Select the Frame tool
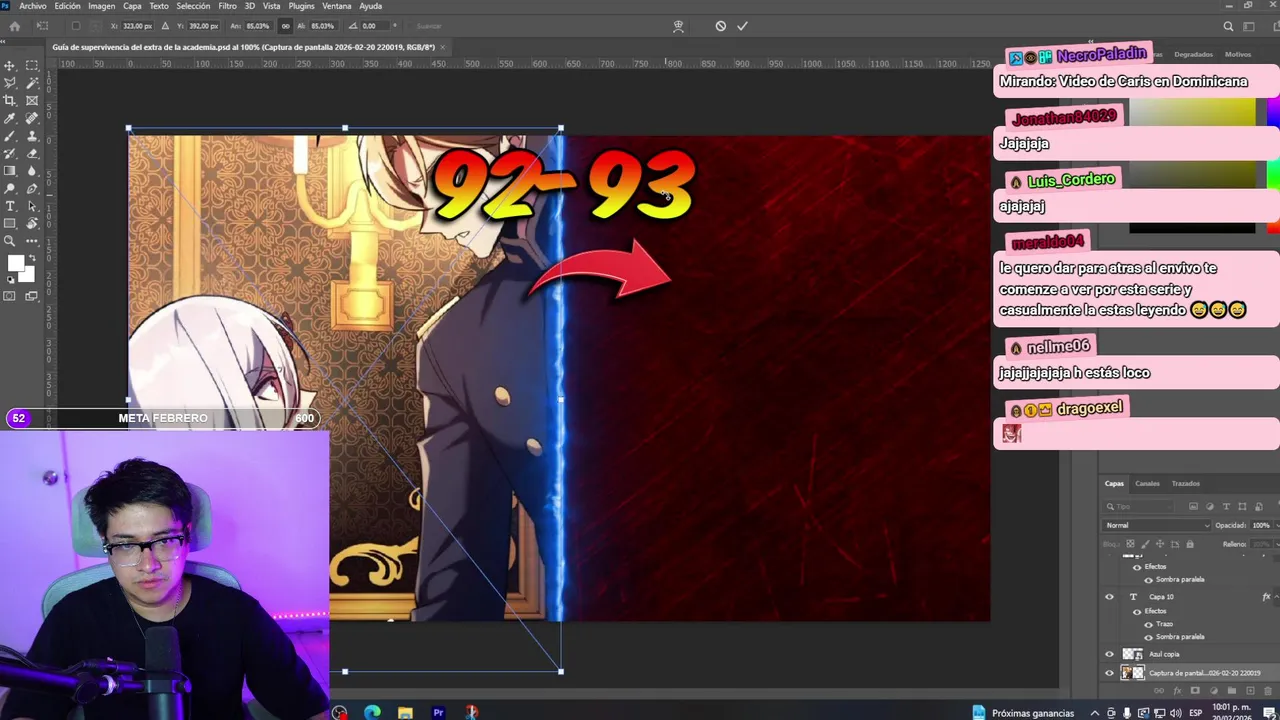Viewport: 1280px width, 720px height. tap(32, 100)
